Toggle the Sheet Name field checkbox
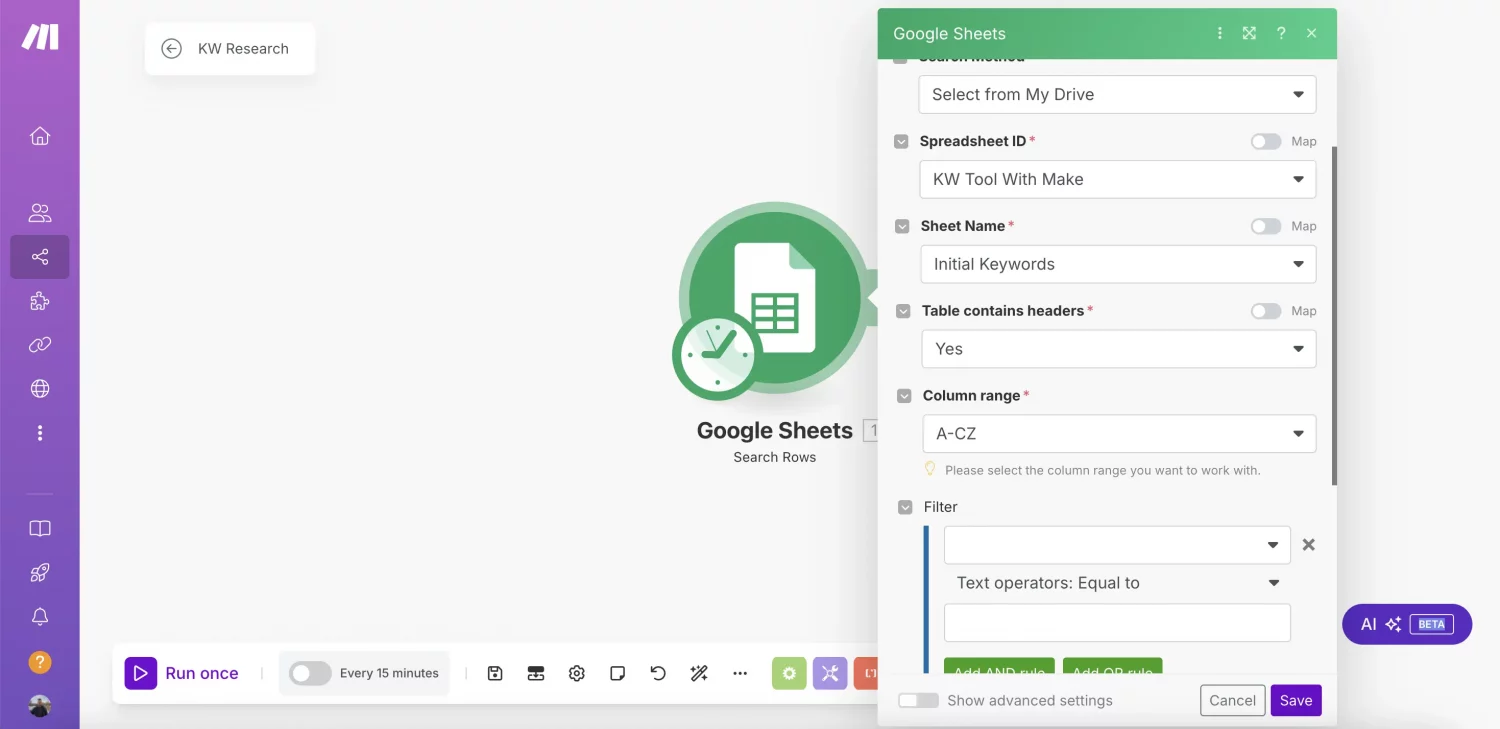The height and width of the screenshot is (729, 1500). tap(902, 227)
